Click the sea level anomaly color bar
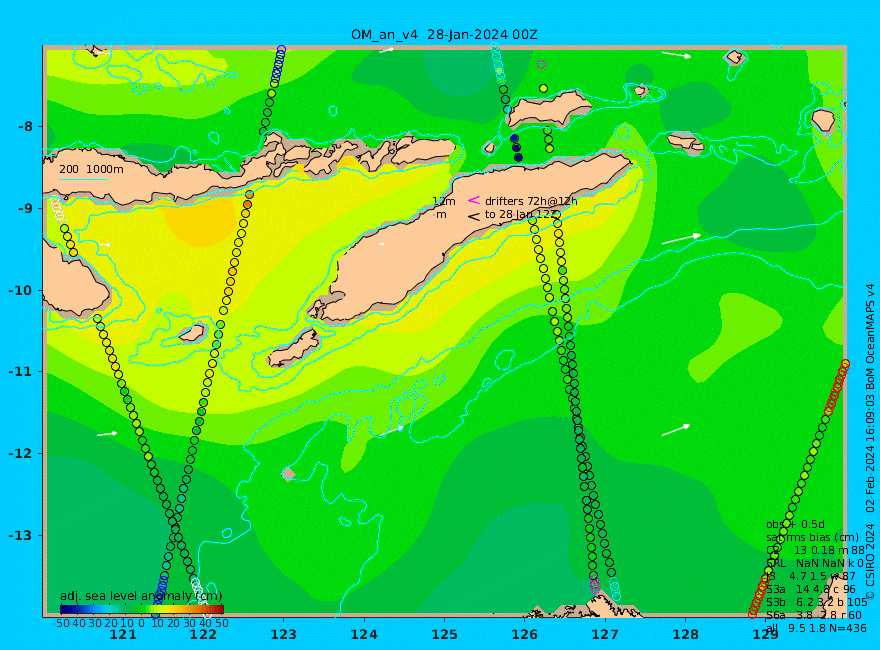Screen dimensions: 880x650 [x=142, y=609]
